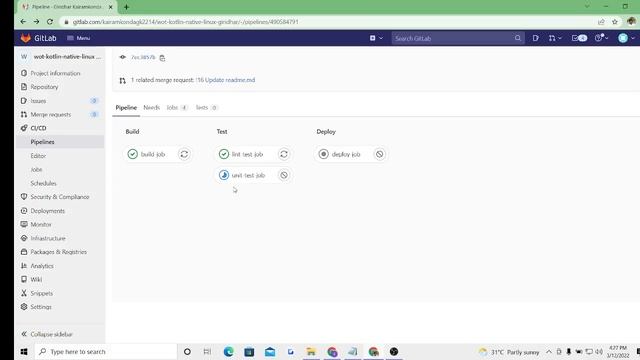The width and height of the screenshot is (640, 360).
Task: Switch to the Jobs tab
Action: point(177,108)
